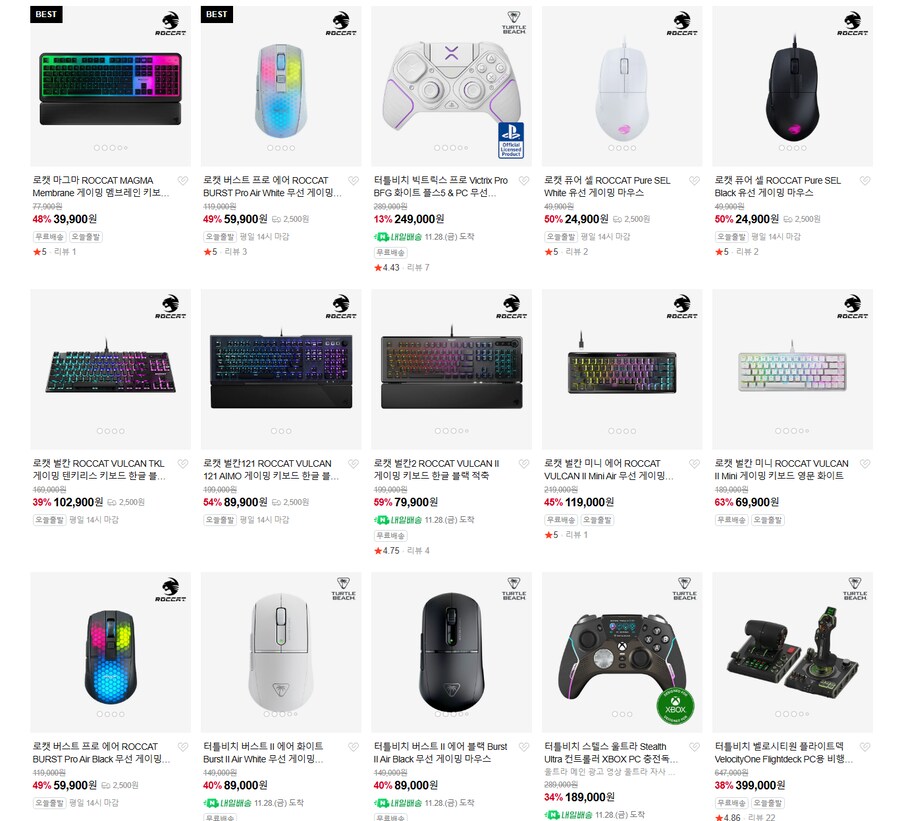Toggle wishlist heart for Victrix Pro BFG

tap(523, 181)
